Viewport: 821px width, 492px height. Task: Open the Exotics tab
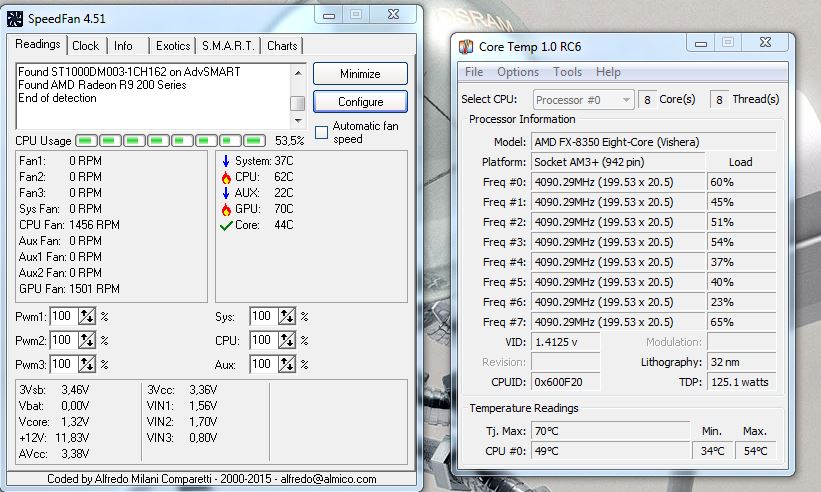click(x=173, y=46)
